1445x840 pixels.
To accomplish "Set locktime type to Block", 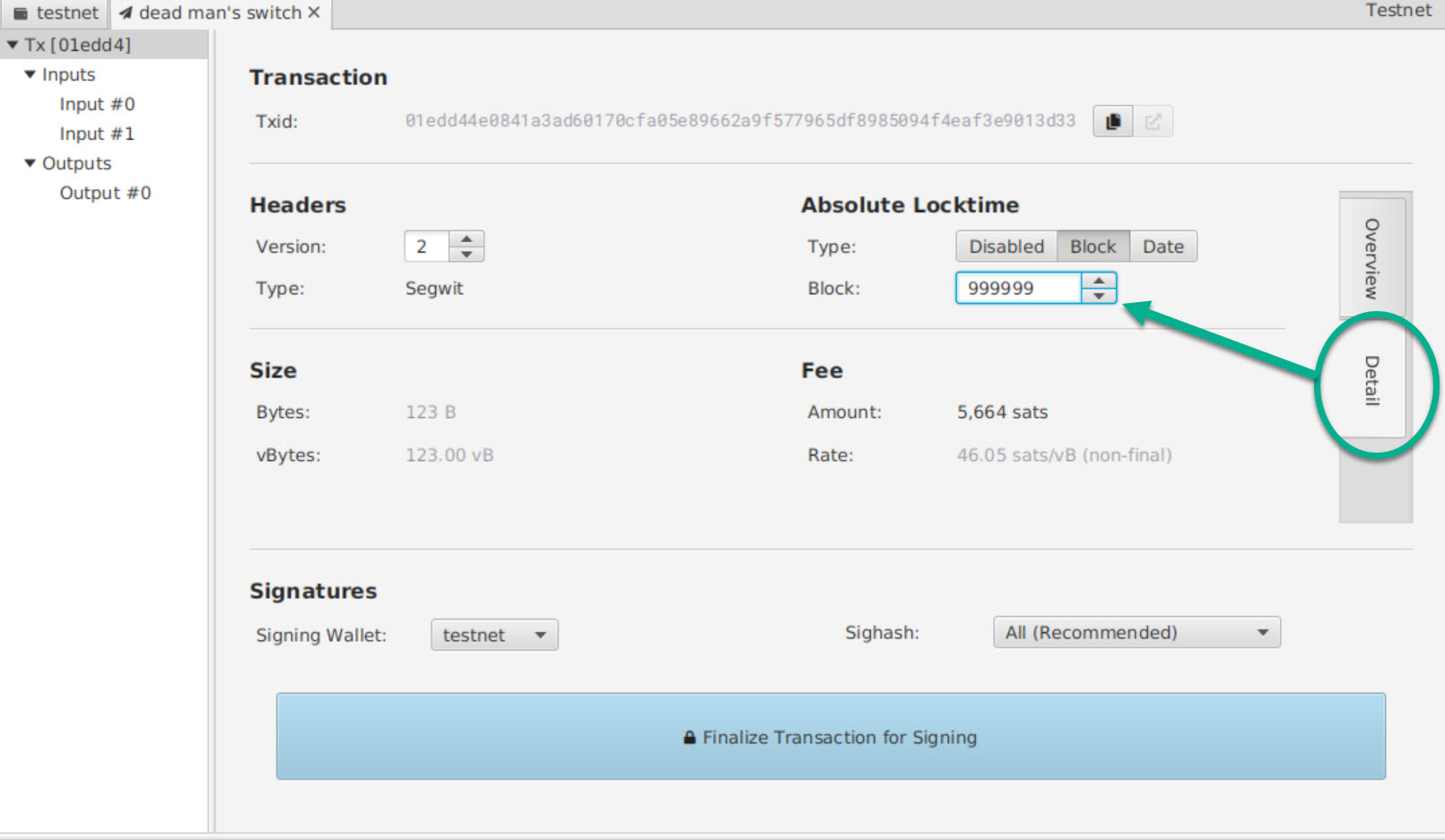I will point(1092,247).
